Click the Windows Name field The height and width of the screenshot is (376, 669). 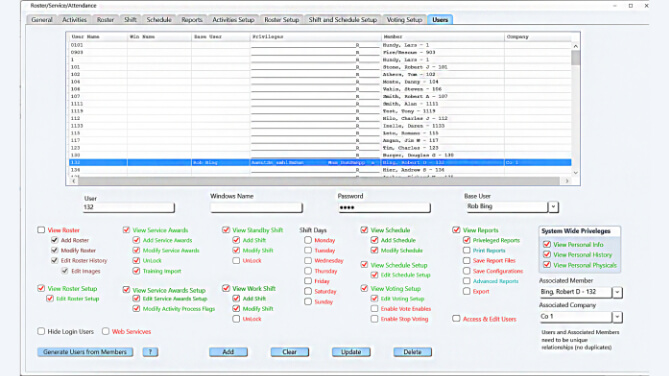click(x=256, y=208)
